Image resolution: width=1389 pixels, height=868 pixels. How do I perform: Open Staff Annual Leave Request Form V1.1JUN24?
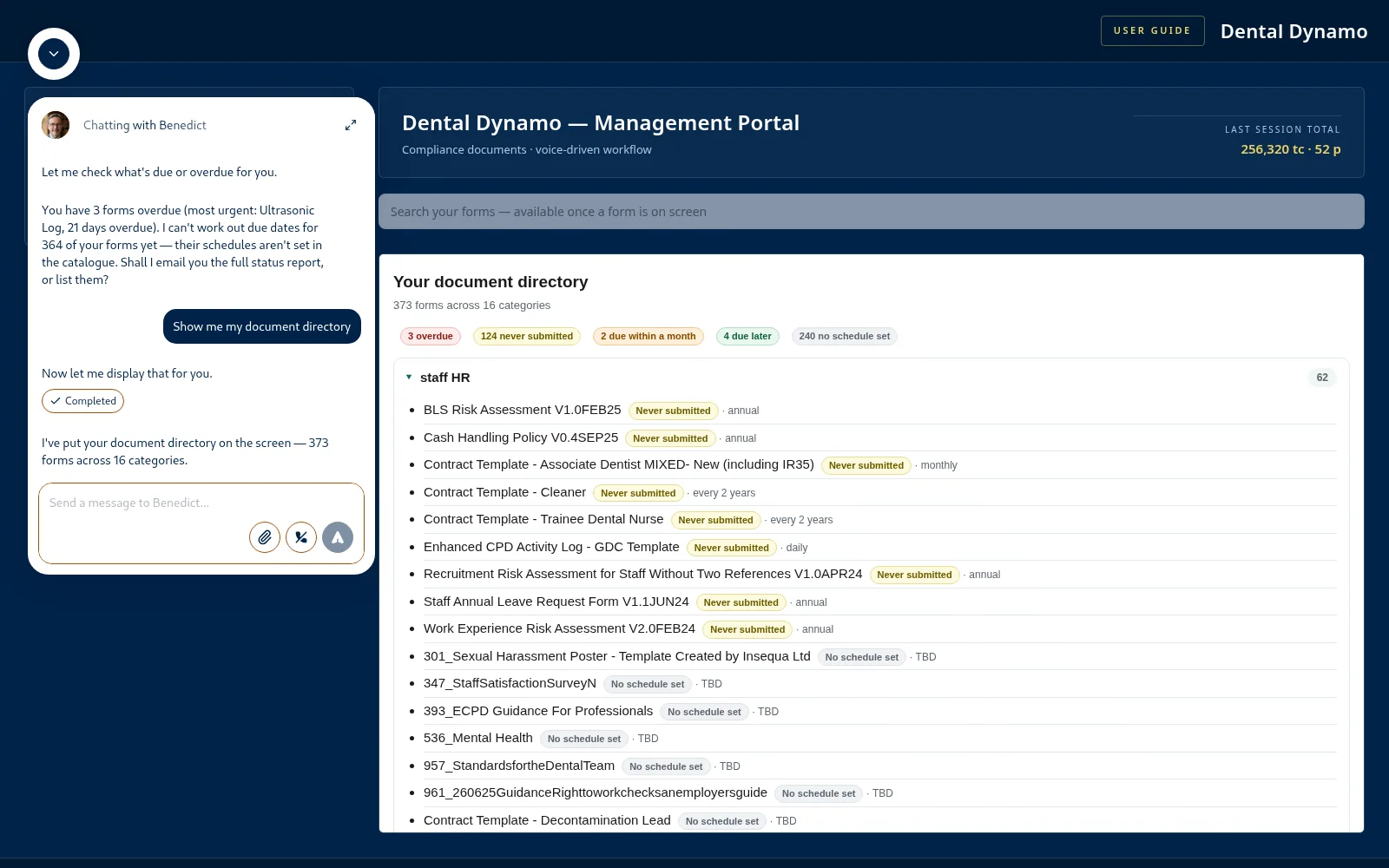coord(556,602)
